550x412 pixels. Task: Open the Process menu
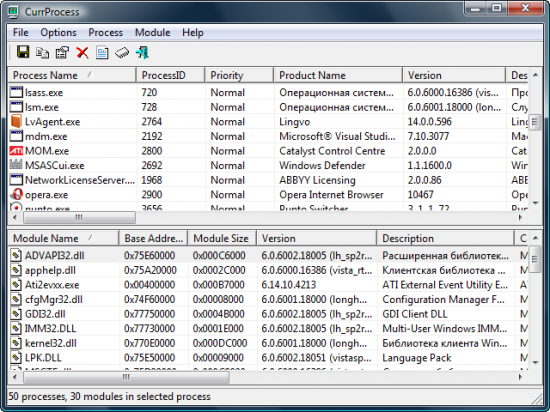click(106, 33)
